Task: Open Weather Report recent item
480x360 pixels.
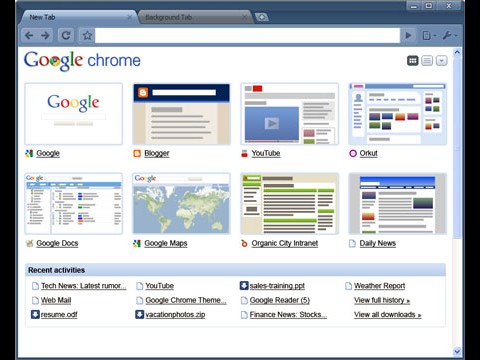Action: click(379, 286)
